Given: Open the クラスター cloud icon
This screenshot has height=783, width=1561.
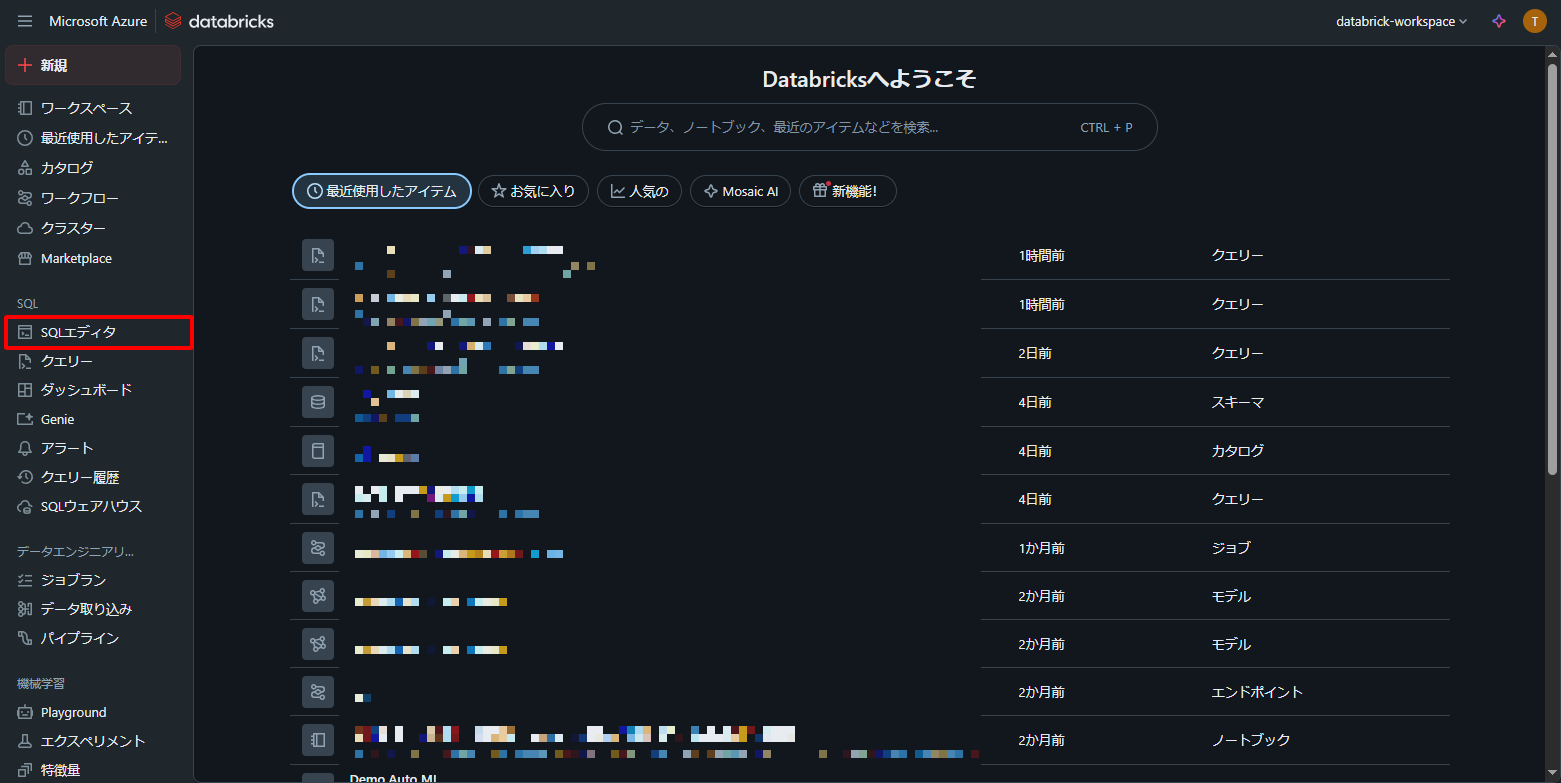Looking at the screenshot, I should (x=25, y=228).
